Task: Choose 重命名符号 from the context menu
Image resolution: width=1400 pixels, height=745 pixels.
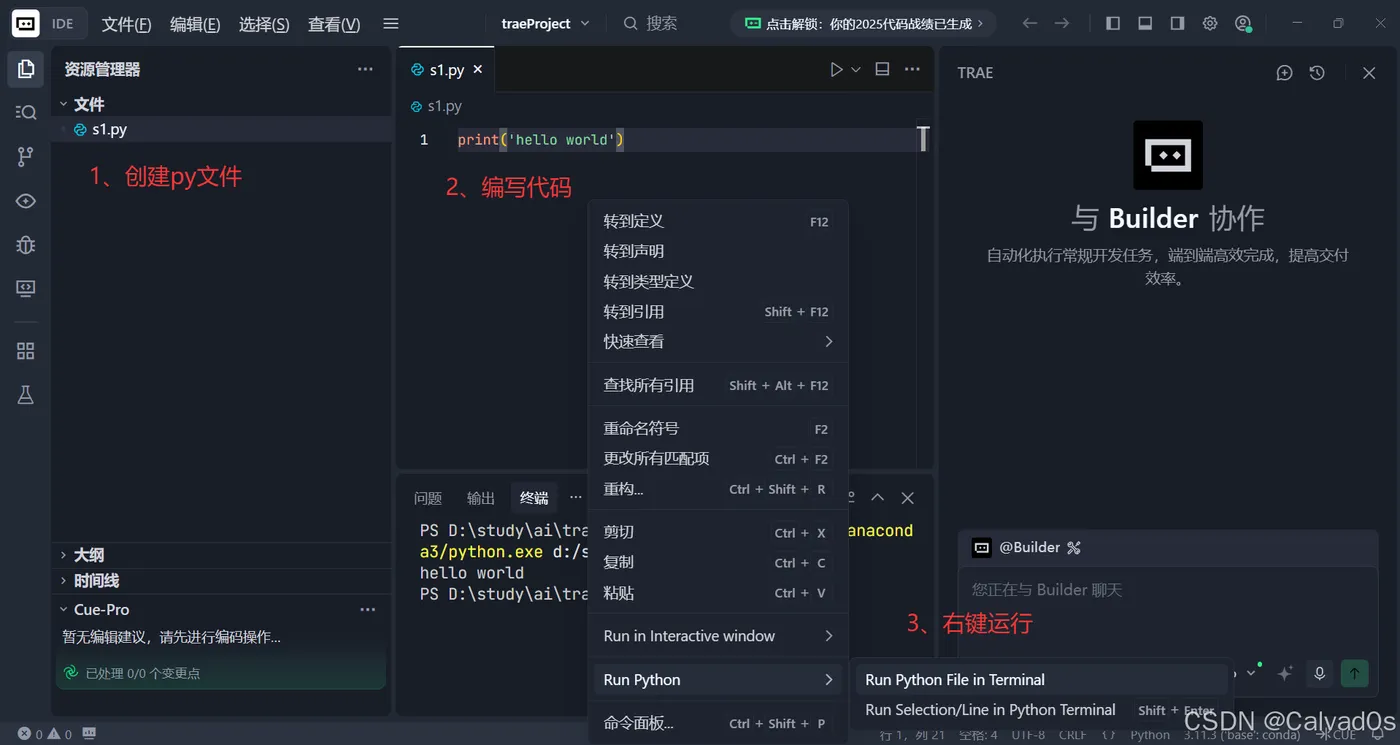Action: coord(718,428)
